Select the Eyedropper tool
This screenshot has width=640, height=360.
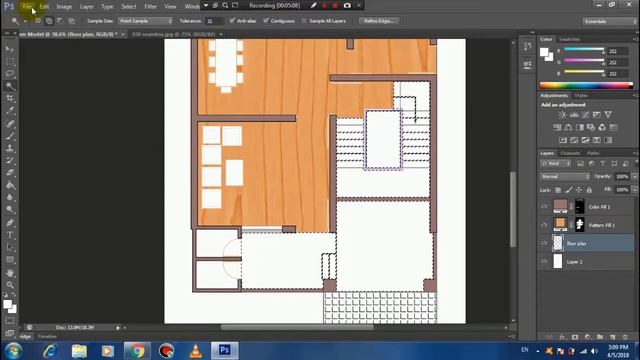point(10,111)
